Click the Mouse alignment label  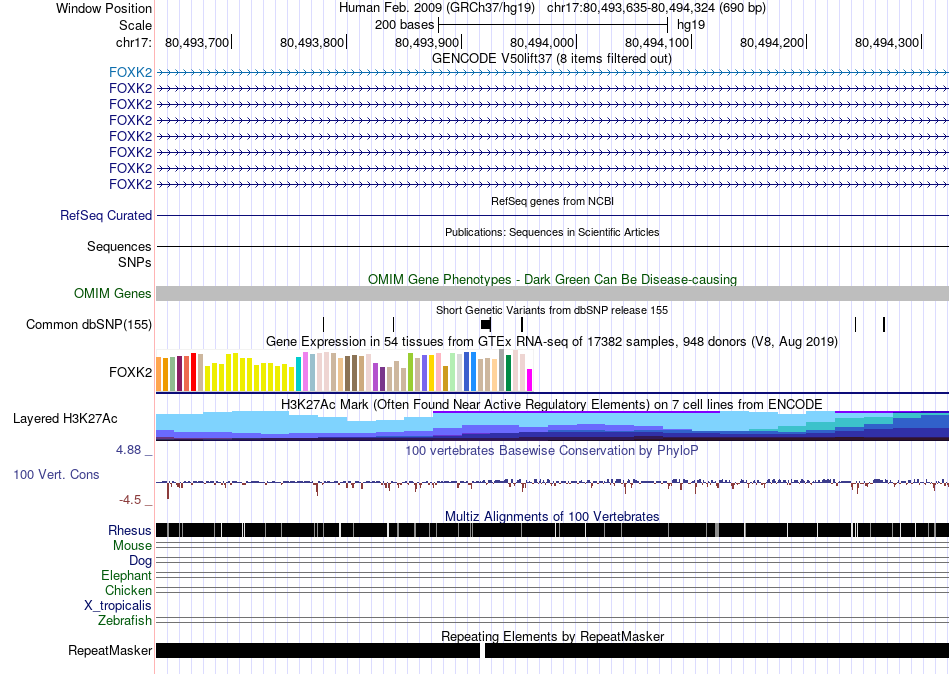pyautogui.click(x=132, y=546)
